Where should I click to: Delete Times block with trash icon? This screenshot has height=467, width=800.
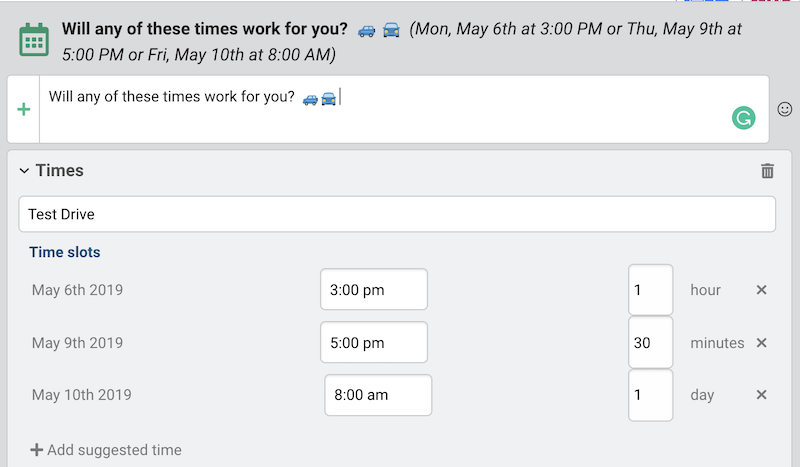pyautogui.click(x=767, y=170)
